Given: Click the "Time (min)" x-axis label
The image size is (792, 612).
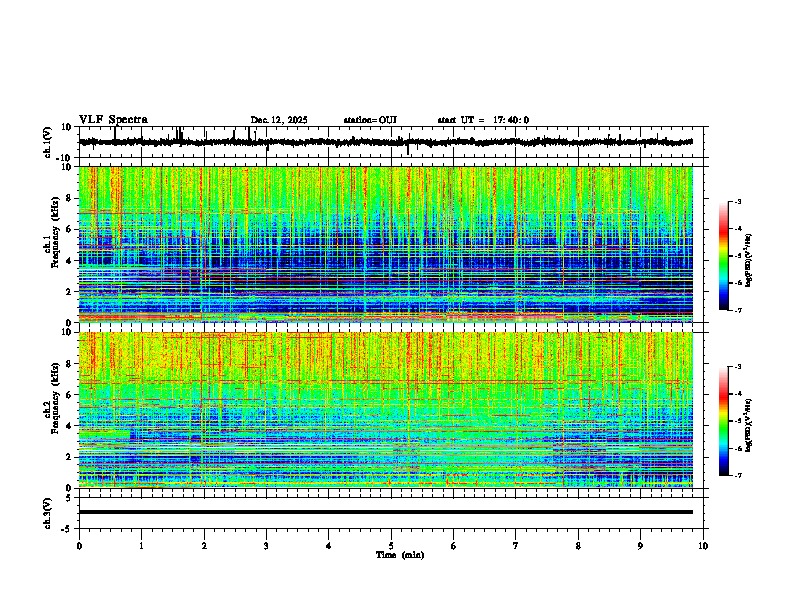Looking at the screenshot, I should (400, 555).
